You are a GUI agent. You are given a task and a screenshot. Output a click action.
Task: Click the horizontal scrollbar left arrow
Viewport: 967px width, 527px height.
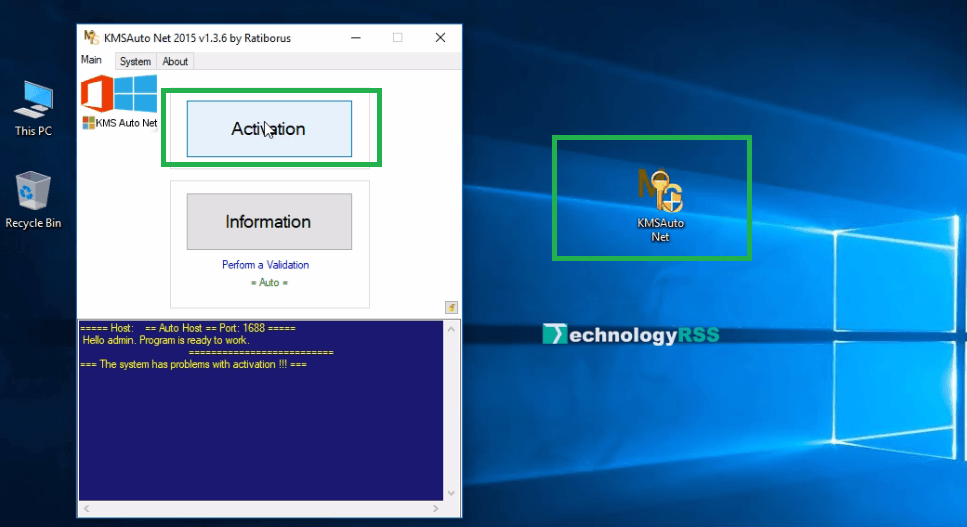pyautogui.click(x=85, y=508)
